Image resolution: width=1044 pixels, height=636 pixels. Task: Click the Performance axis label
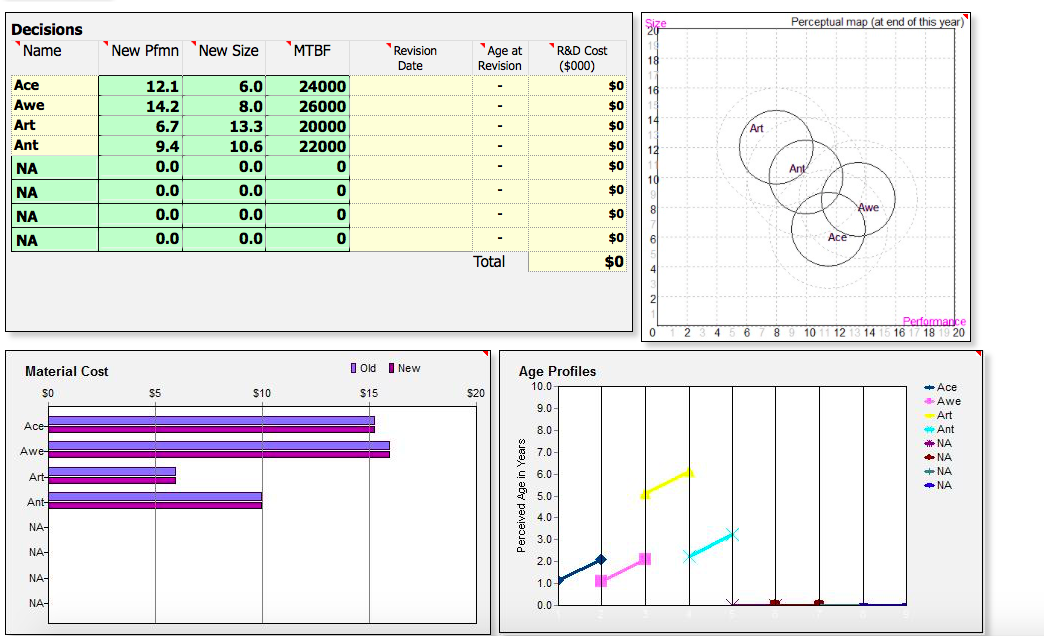[x=933, y=322]
